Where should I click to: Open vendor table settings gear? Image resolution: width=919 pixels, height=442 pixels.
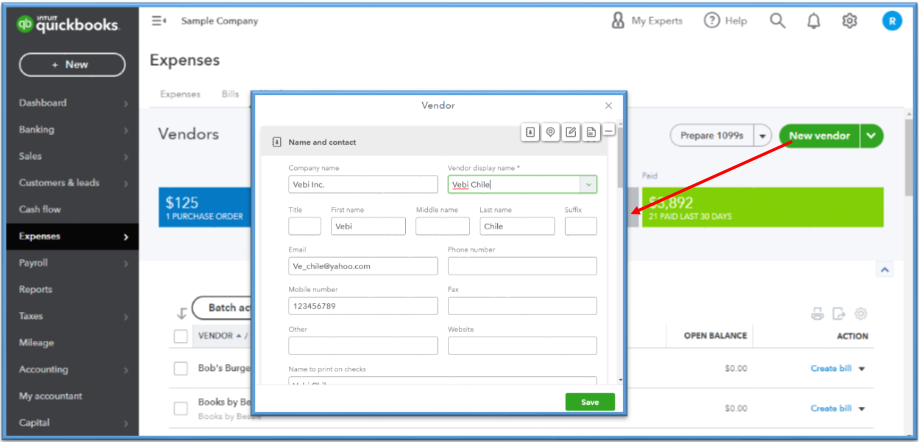pos(860,314)
